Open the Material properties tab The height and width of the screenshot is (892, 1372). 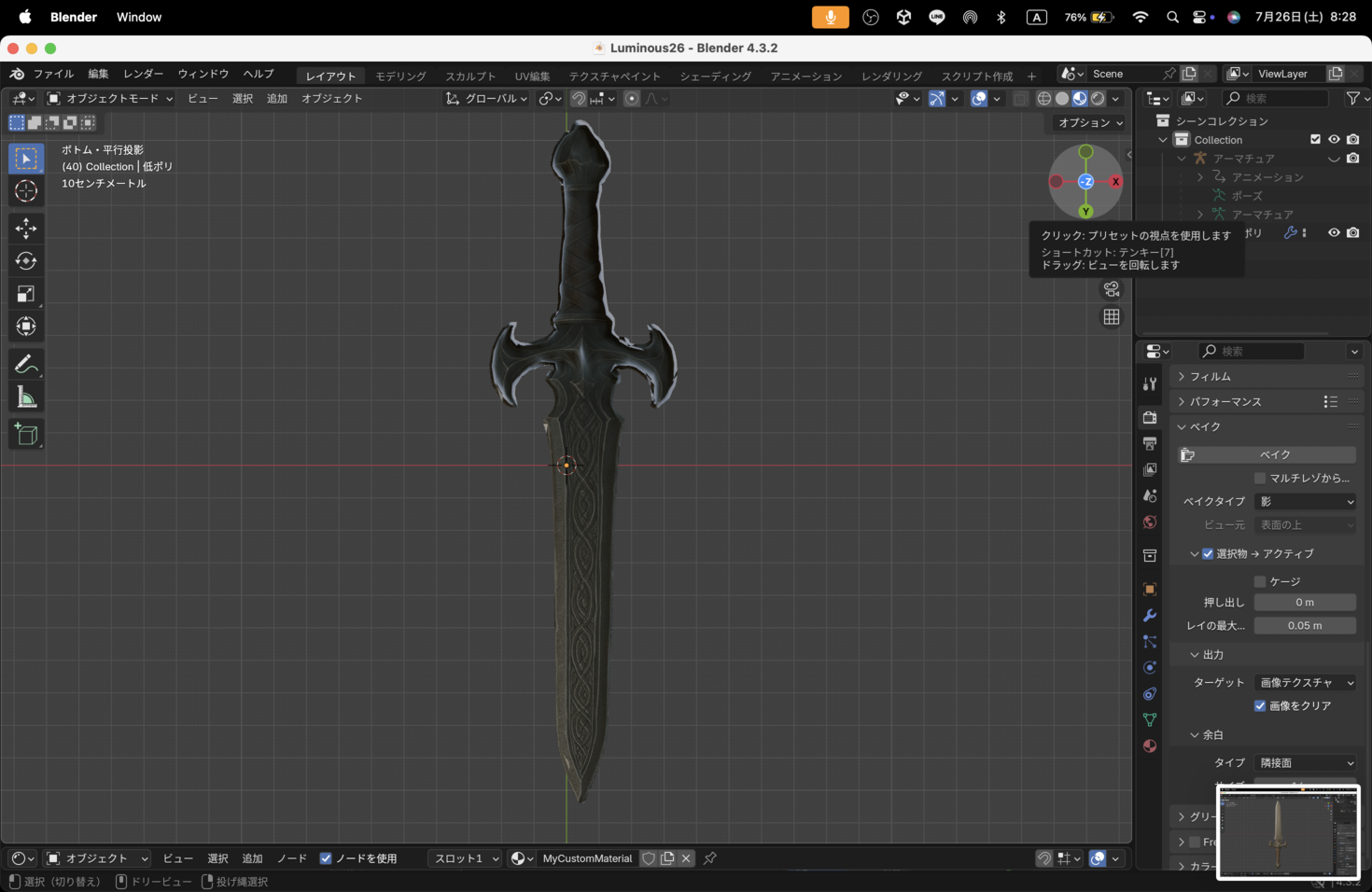click(x=1150, y=746)
